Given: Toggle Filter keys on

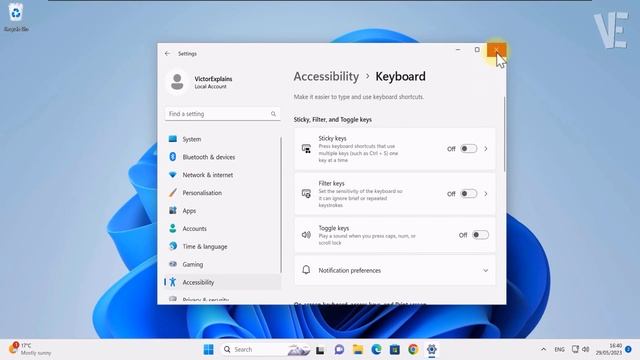Looking at the screenshot, I should (469, 193).
